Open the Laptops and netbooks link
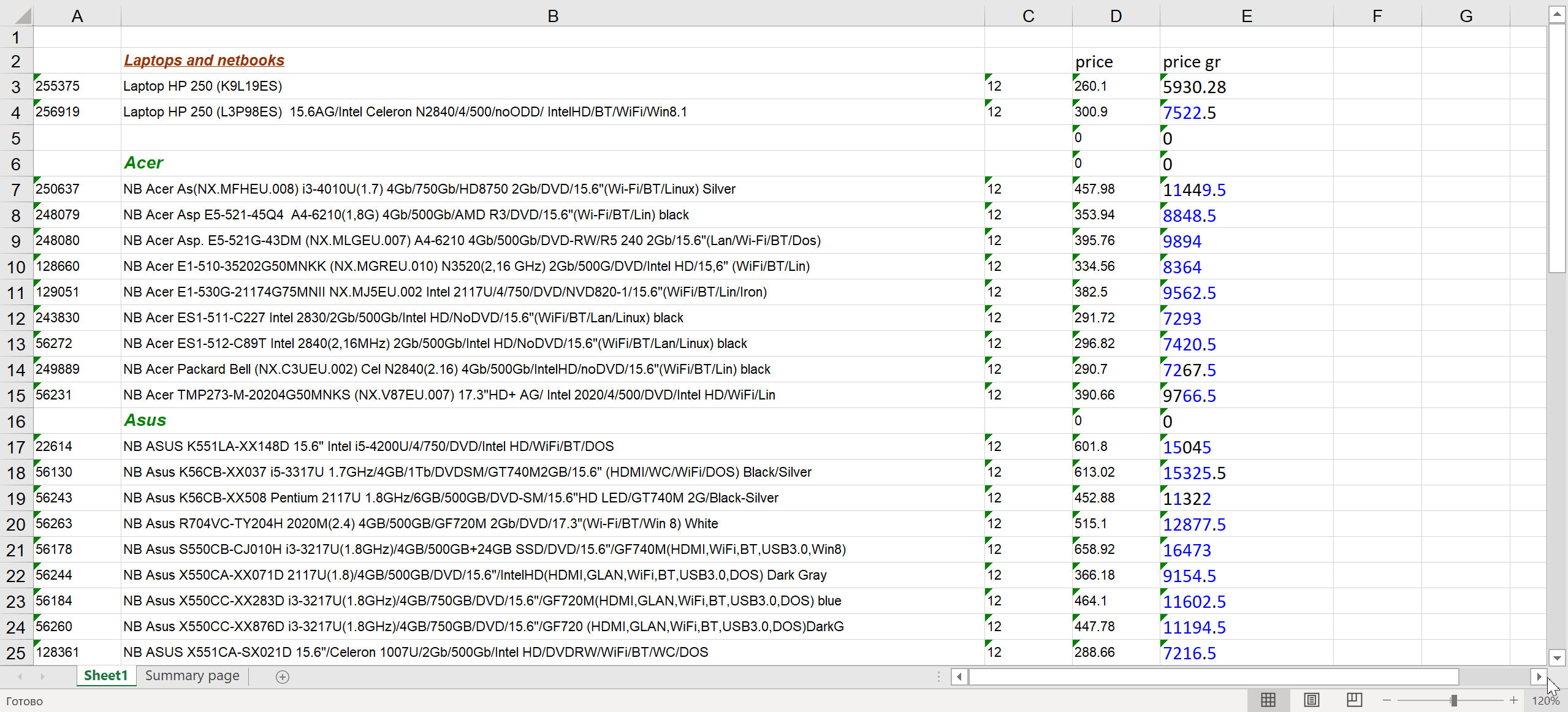The image size is (1568, 712). coord(204,60)
